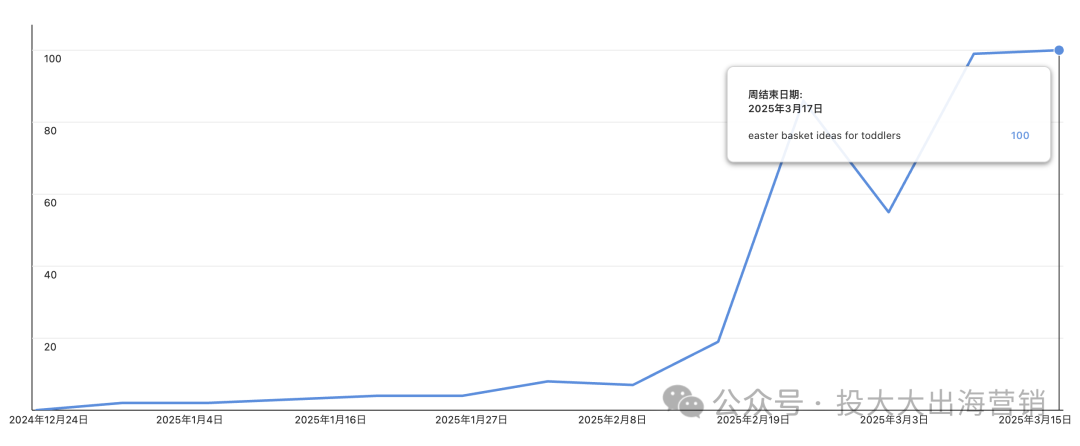Click the 投大大出海营销 watermark text
Image resolution: width=1080 pixels, height=446 pixels.
click(x=942, y=403)
